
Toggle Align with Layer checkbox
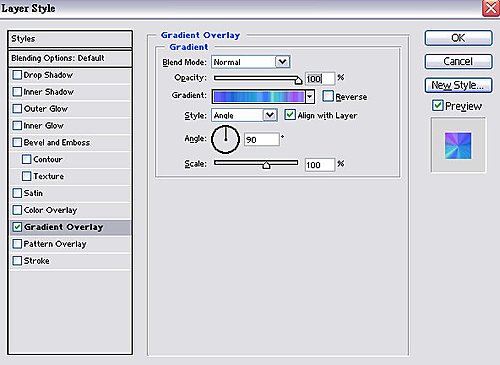290,115
